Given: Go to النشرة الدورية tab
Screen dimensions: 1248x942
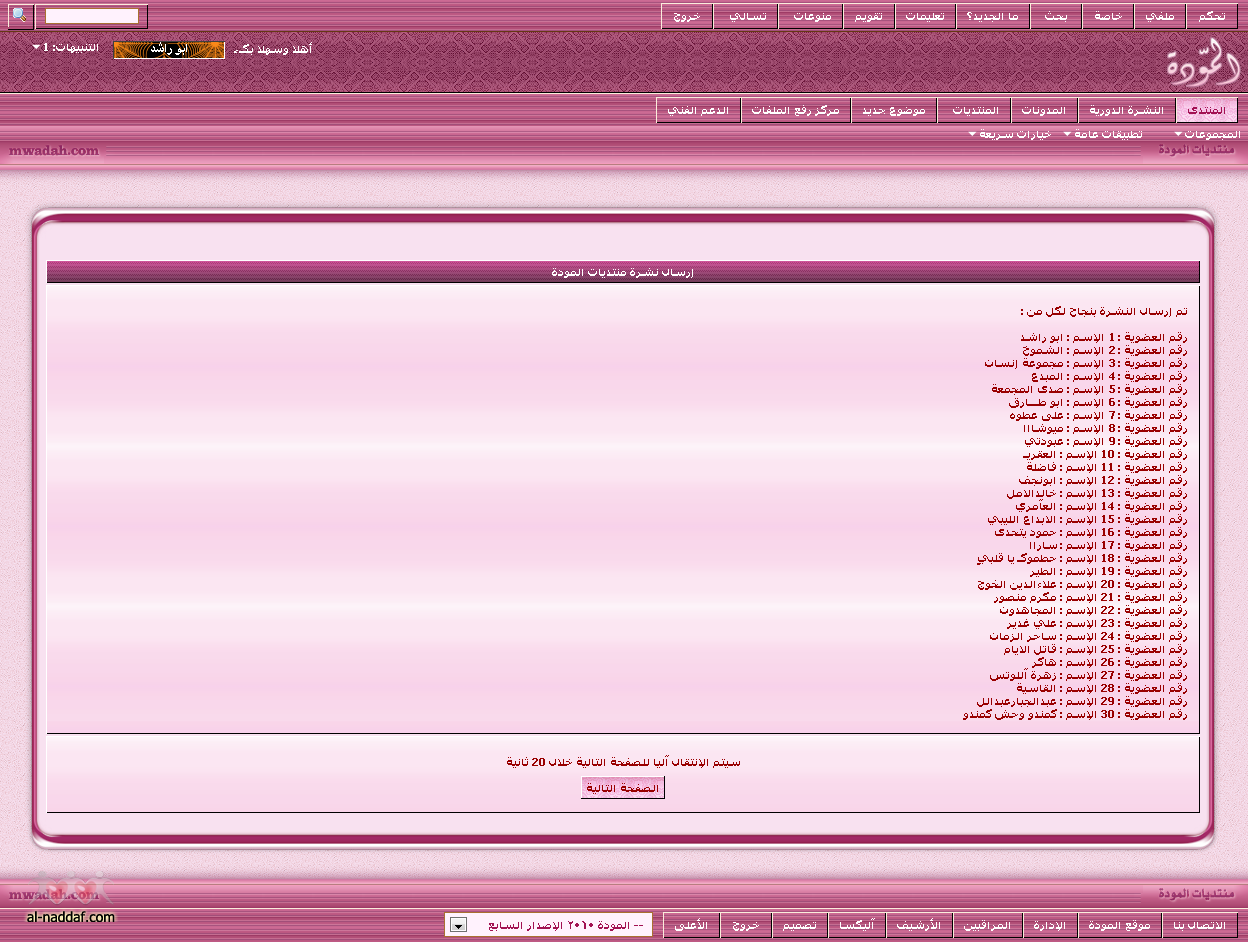Looking at the screenshot, I should coord(1127,110).
